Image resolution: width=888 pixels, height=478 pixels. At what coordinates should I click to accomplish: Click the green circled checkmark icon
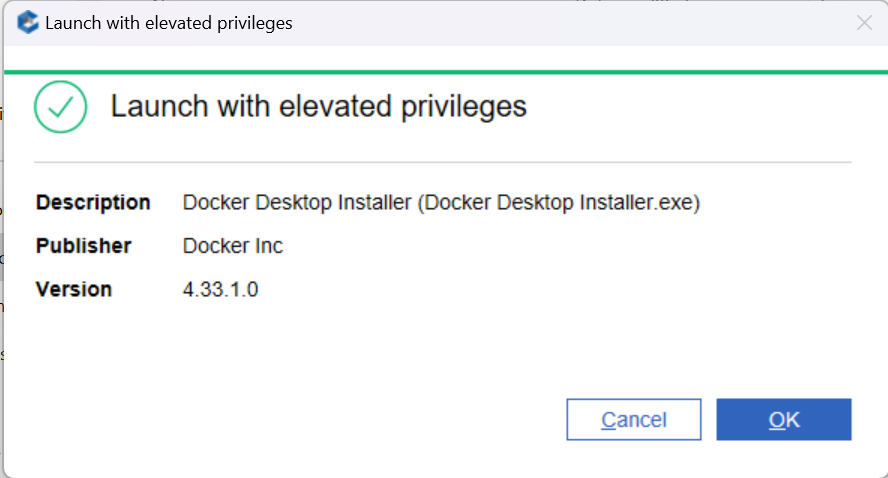pos(60,107)
